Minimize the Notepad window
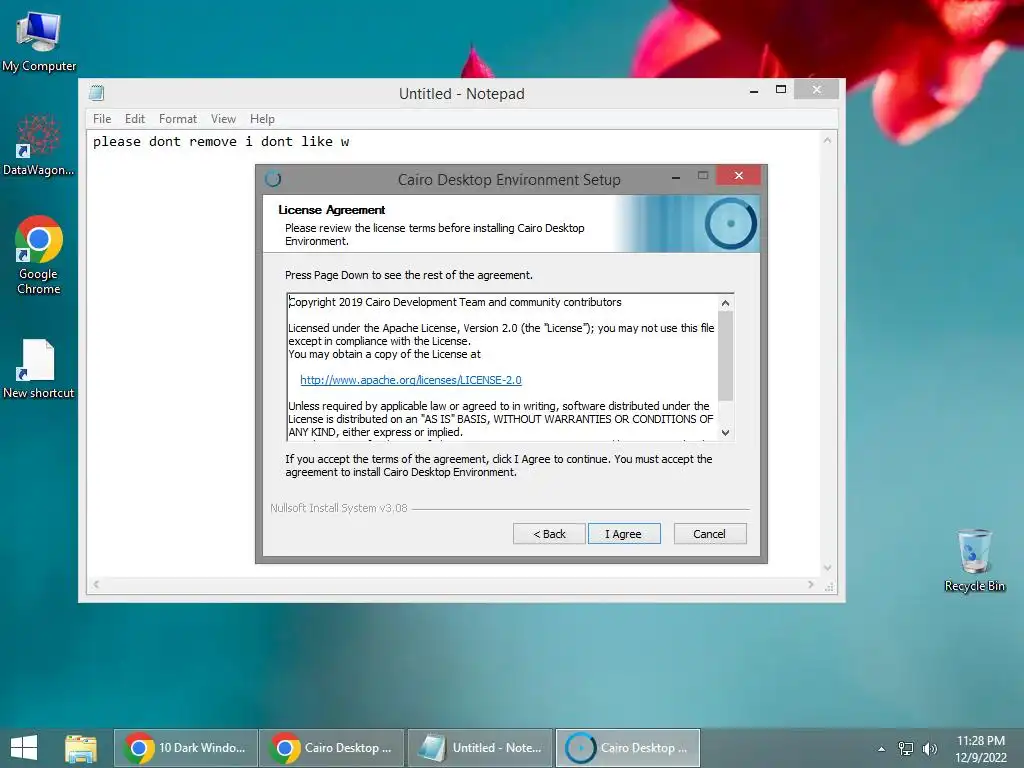The image size is (1024, 768). click(754, 91)
